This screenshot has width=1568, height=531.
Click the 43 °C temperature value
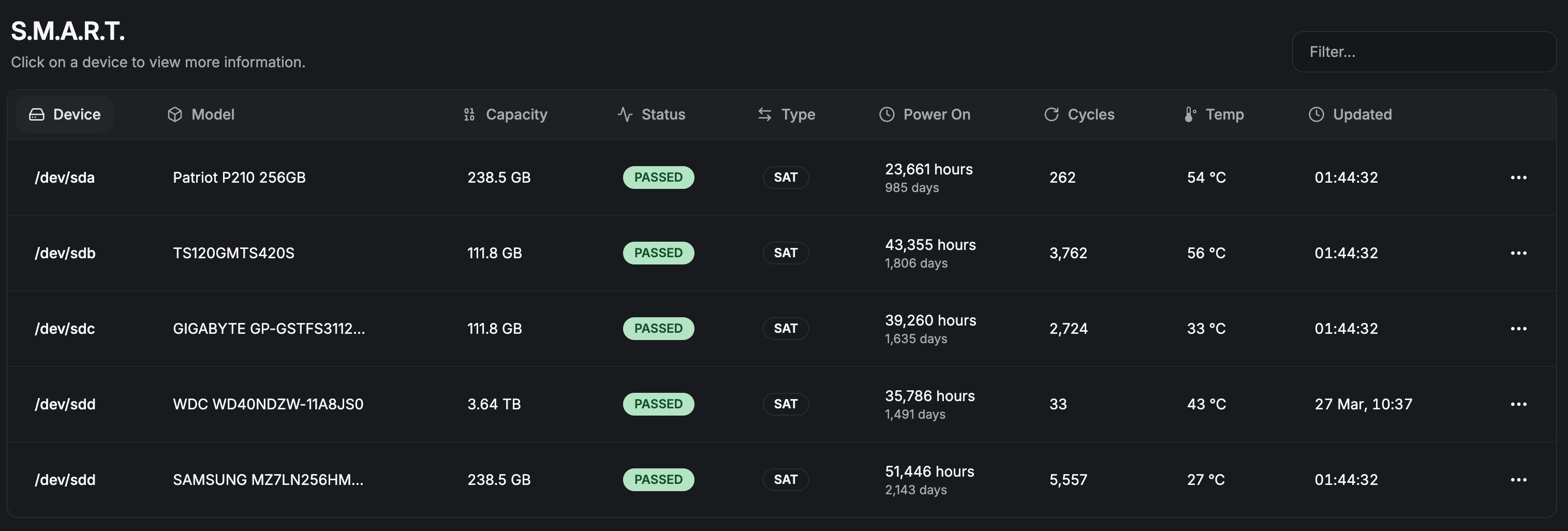click(x=1206, y=404)
